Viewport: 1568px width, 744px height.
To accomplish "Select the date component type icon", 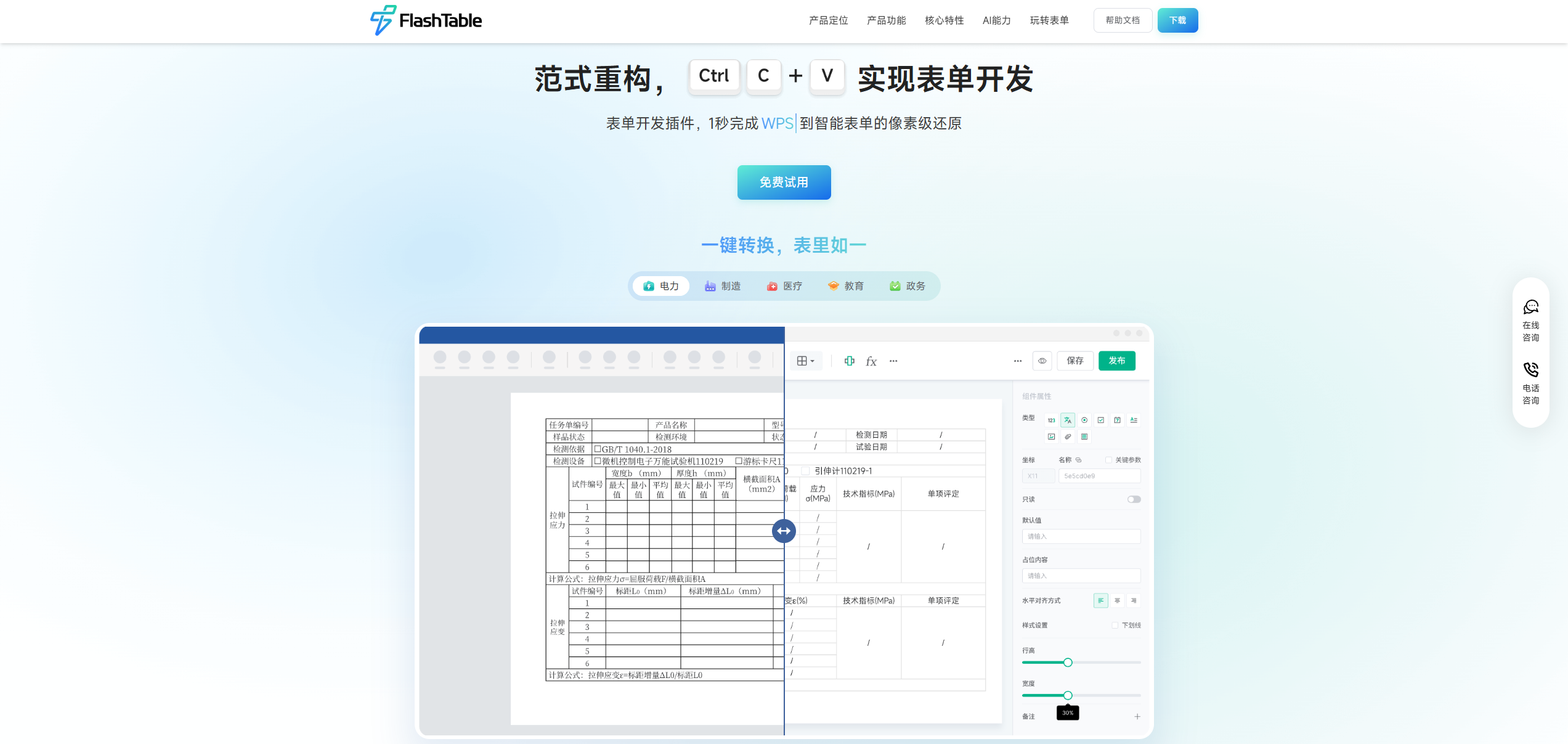I will tap(1118, 420).
